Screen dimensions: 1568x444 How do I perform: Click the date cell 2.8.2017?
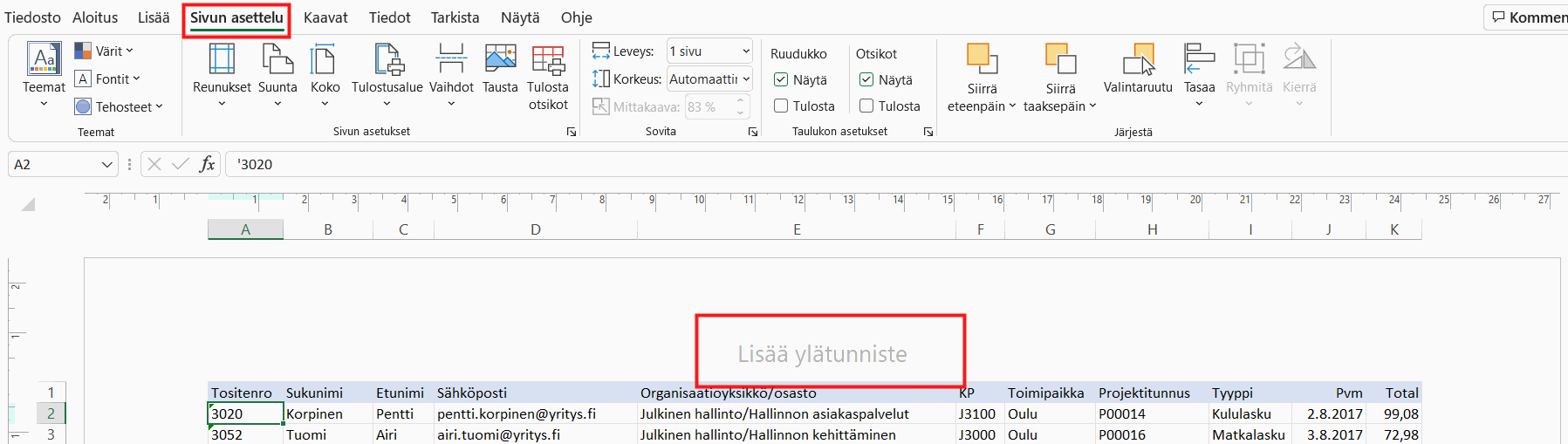1329,413
